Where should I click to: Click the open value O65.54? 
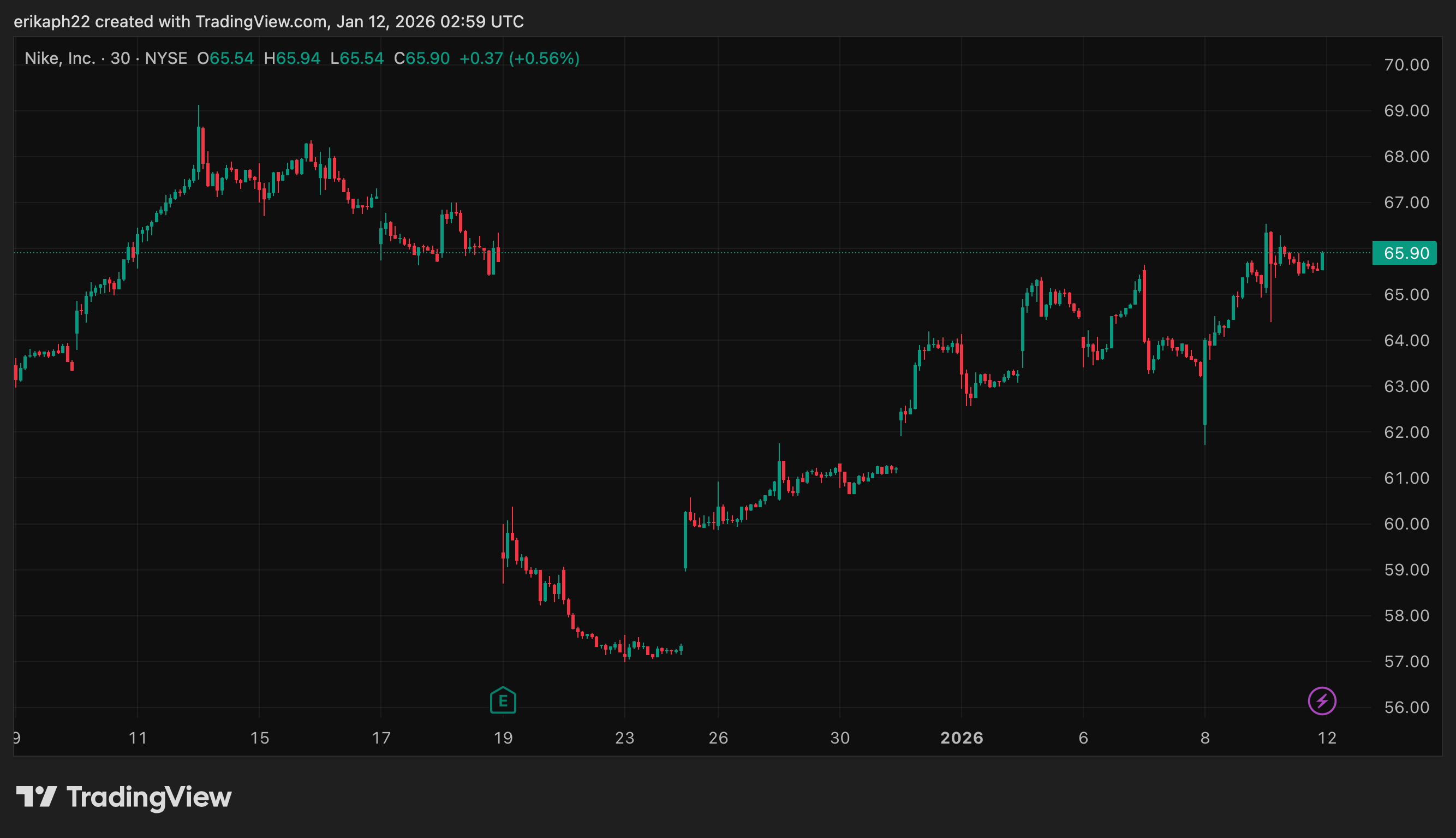point(225,59)
